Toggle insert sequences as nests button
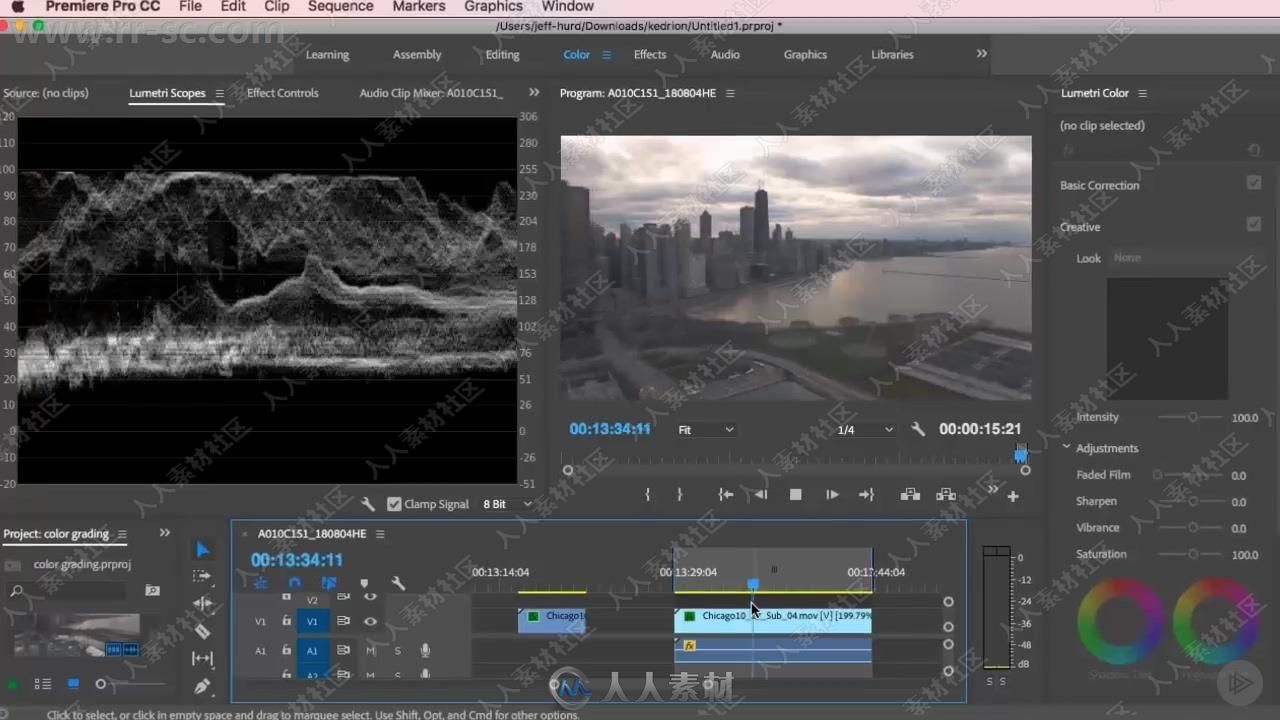 click(x=260, y=583)
